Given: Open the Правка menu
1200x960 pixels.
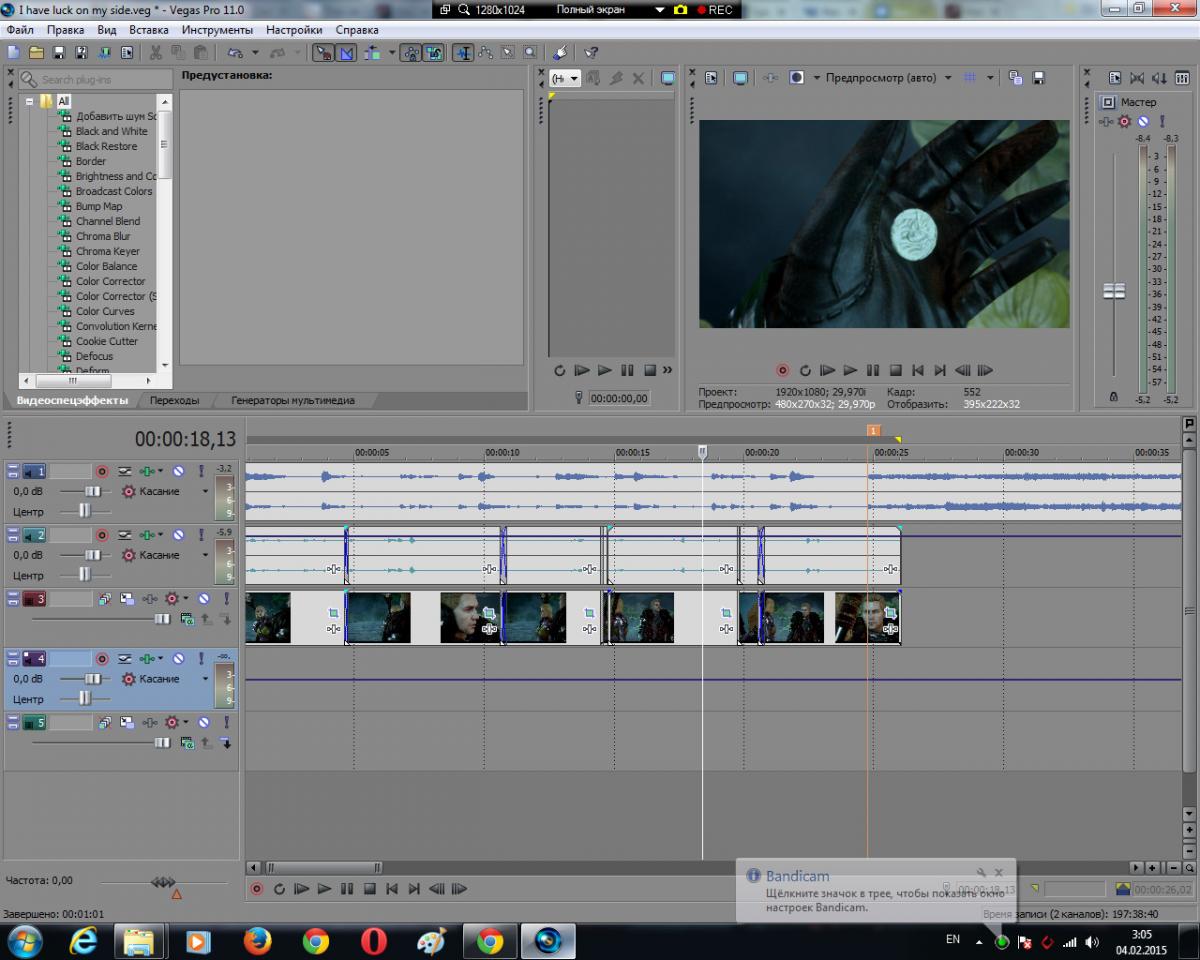Looking at the screenshot, I should coord(65,30).
